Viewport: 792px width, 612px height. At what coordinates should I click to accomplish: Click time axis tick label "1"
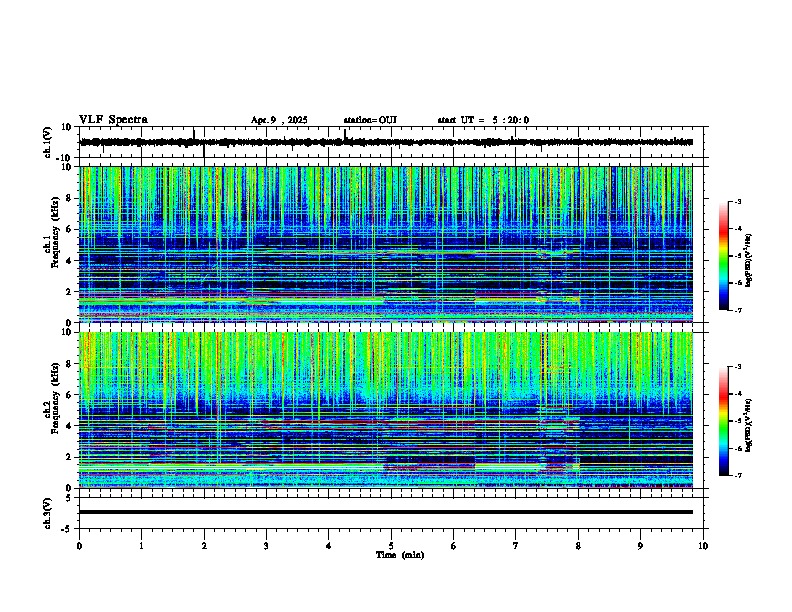click(x=141, y=546)
